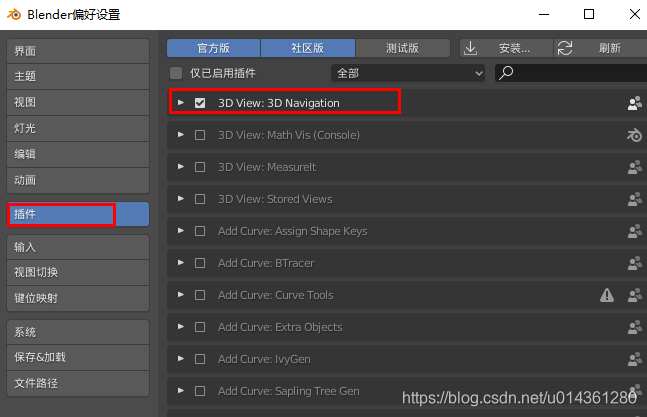647x417 pixels.
Task: Click the Blender logo in title bar
Action: click(14, 14)
